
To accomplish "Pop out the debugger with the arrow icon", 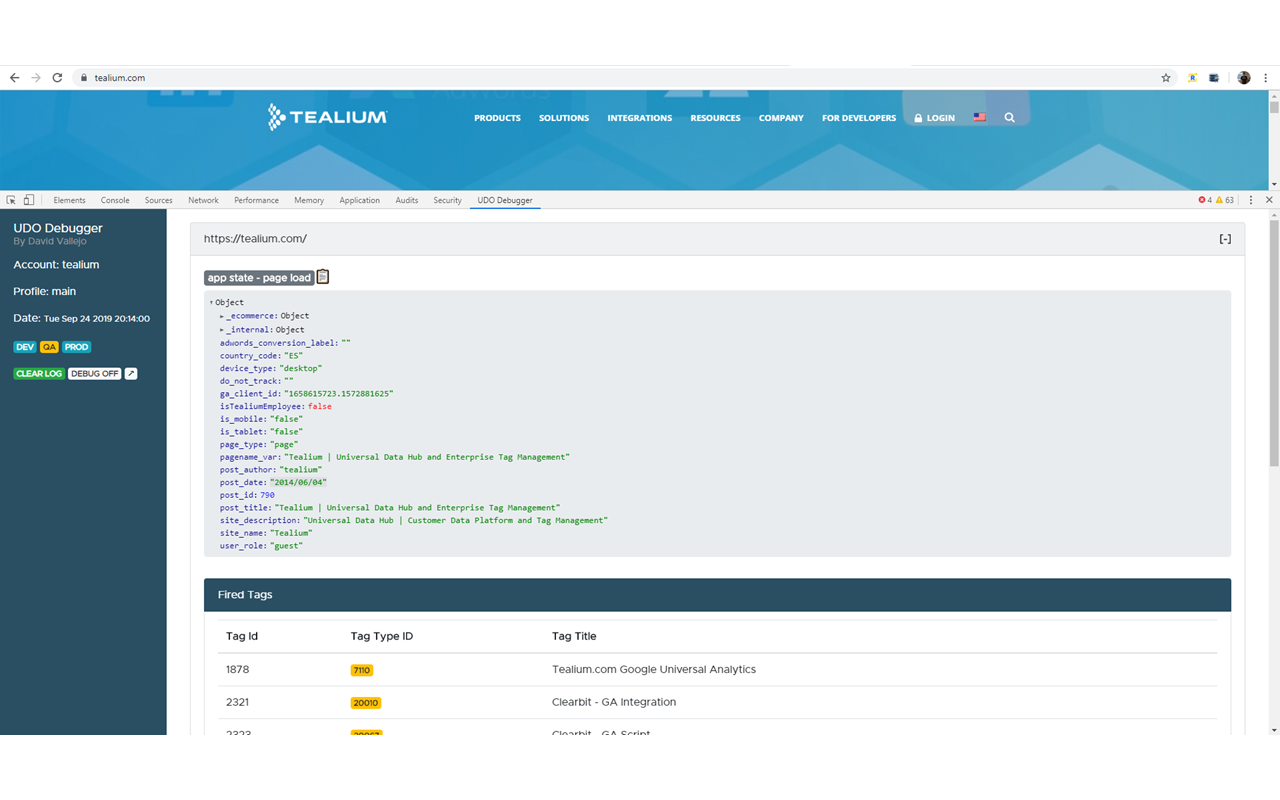I will (x=131, y=374).
